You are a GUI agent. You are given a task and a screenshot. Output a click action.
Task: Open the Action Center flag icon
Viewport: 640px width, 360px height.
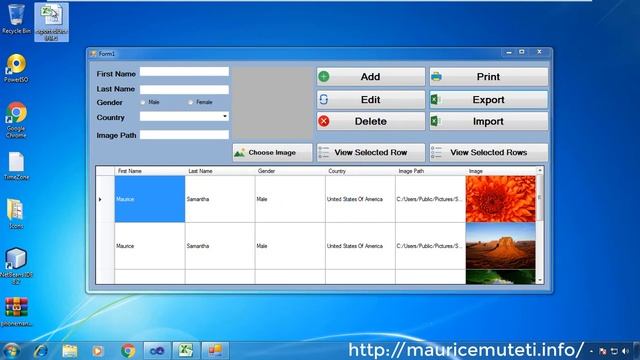tap(603, 351)
